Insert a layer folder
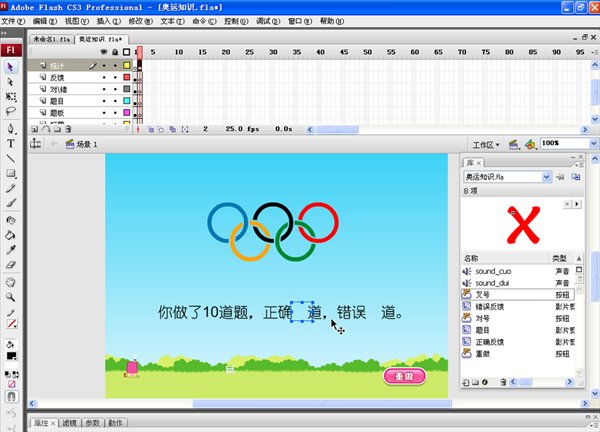This screenshot has width=600, height=432. tap(57, 129)
